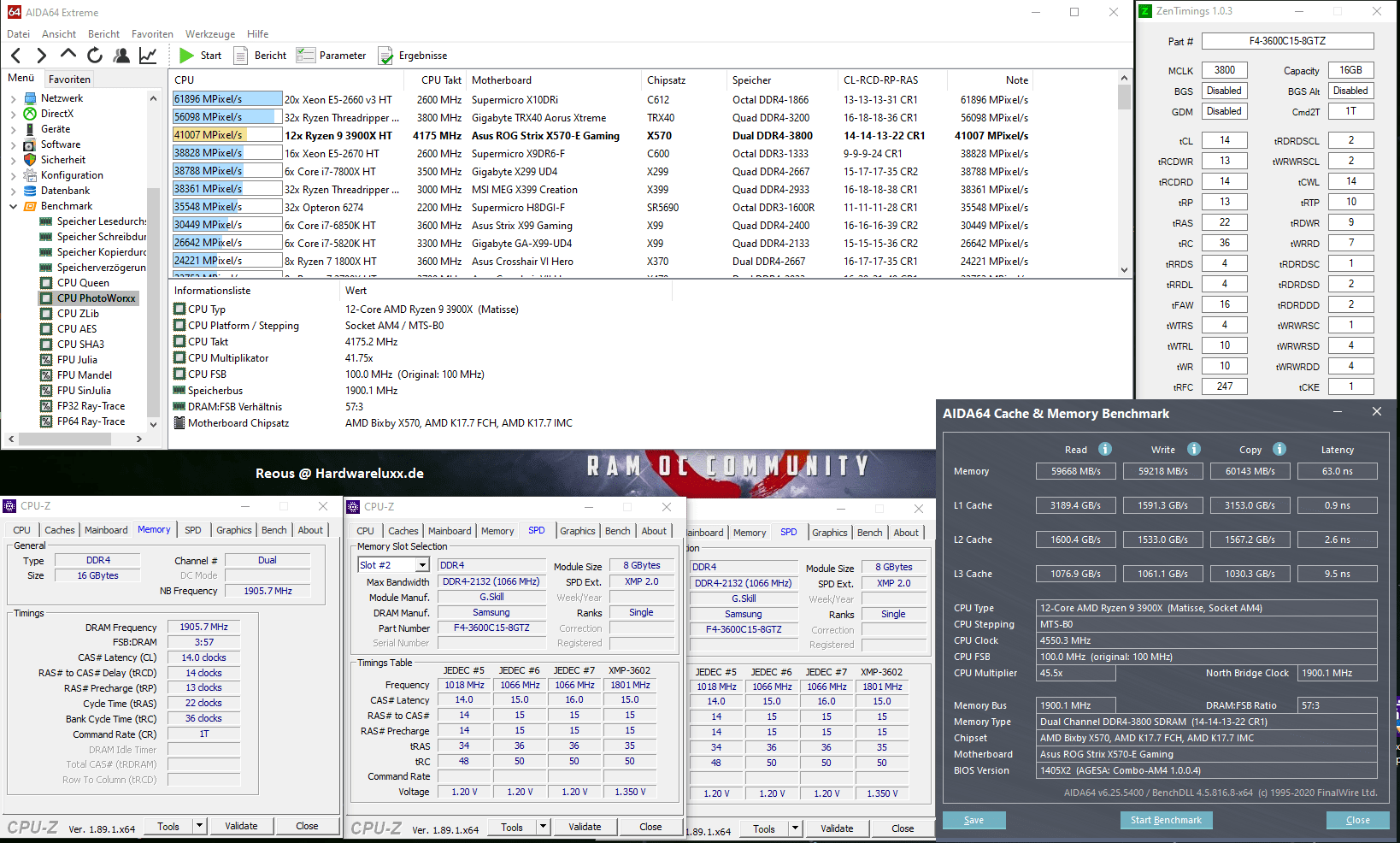Click the tree panel vertical scrollbar down arrow
This screenshot has height=843, width=1400.
pos(154,423)
